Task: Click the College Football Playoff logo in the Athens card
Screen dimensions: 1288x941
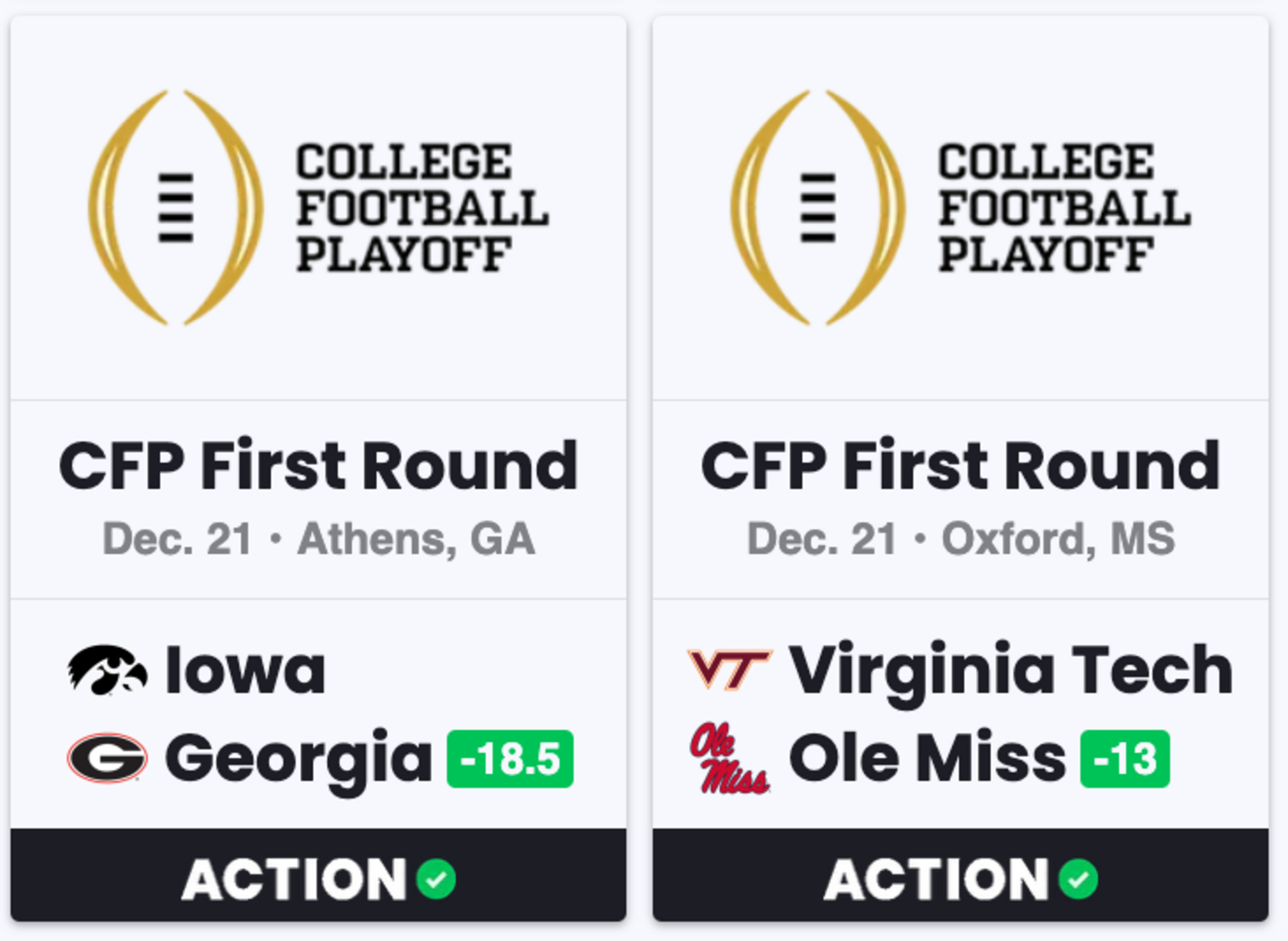Action: [x=318, y=208]
